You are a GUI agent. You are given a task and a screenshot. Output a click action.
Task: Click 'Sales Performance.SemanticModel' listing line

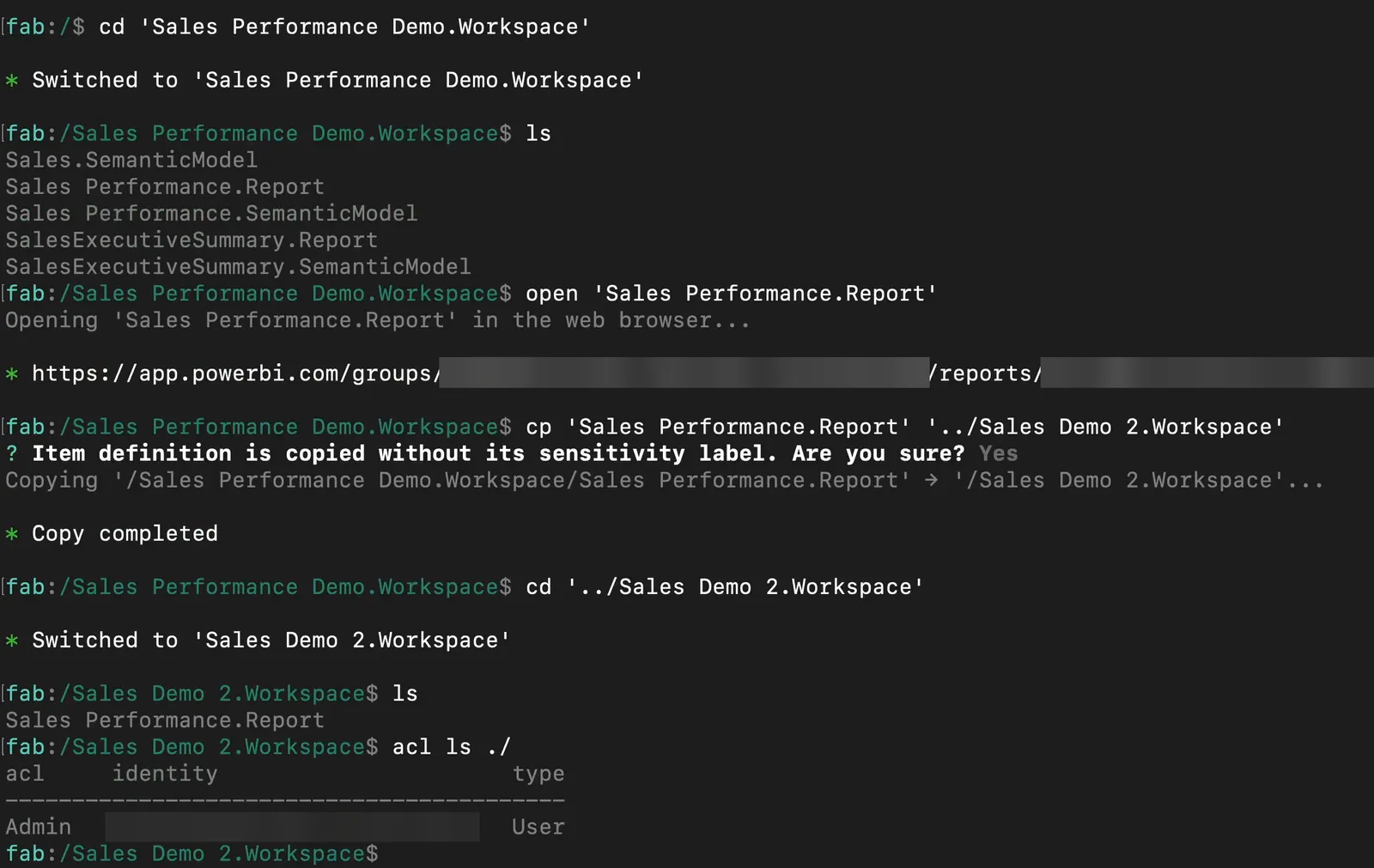[211, 213]
